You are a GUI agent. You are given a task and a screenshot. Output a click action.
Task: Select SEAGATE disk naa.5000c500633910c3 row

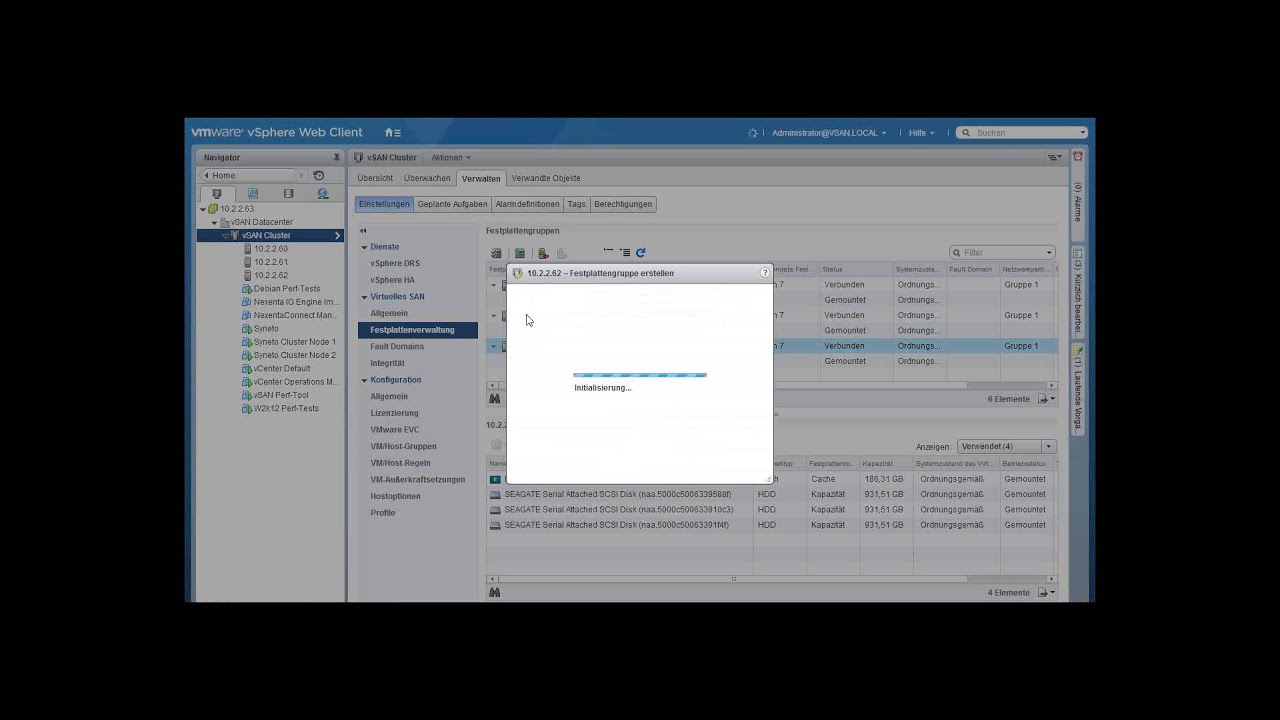(x=771, y=509)
